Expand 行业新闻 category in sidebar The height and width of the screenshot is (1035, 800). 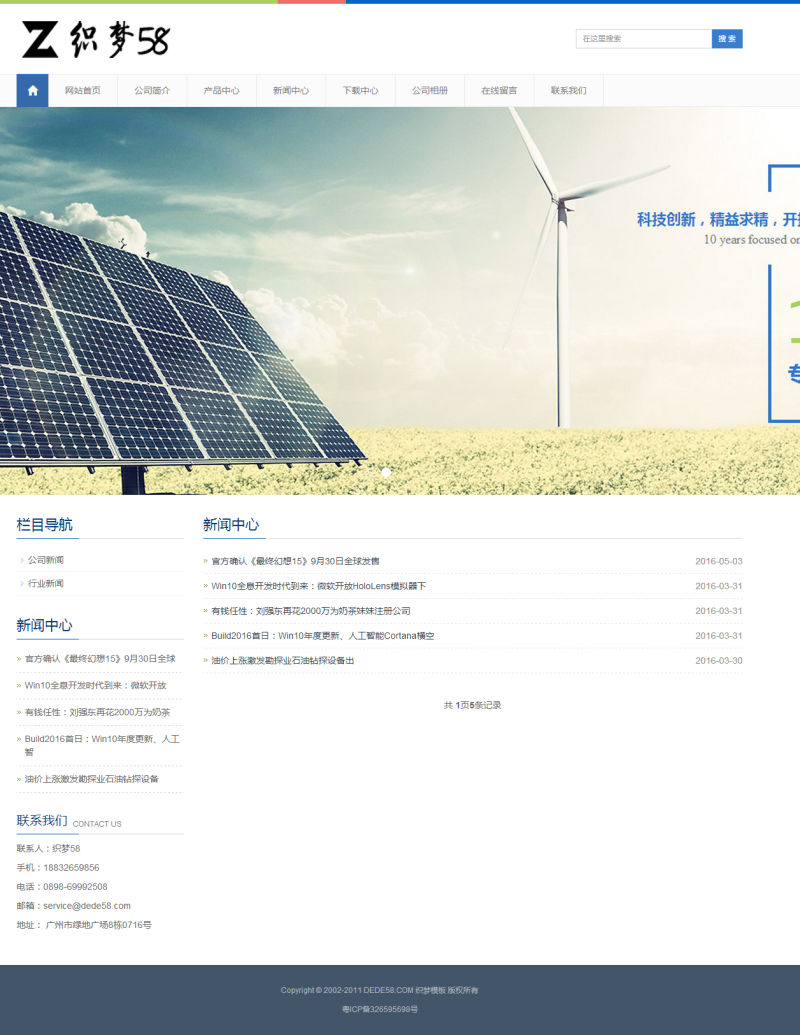[x=45, y=583]
